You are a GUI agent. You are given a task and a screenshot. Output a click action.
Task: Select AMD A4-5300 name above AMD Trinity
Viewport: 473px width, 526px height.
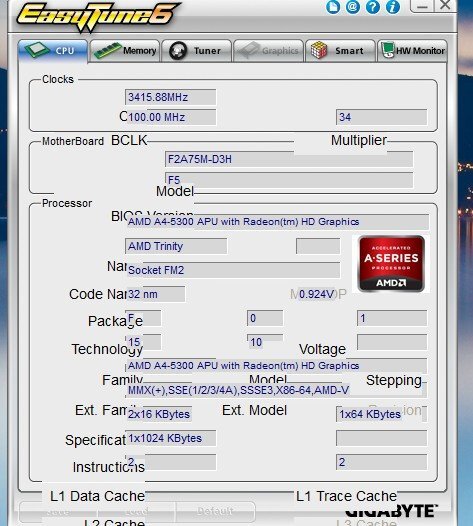277,222
